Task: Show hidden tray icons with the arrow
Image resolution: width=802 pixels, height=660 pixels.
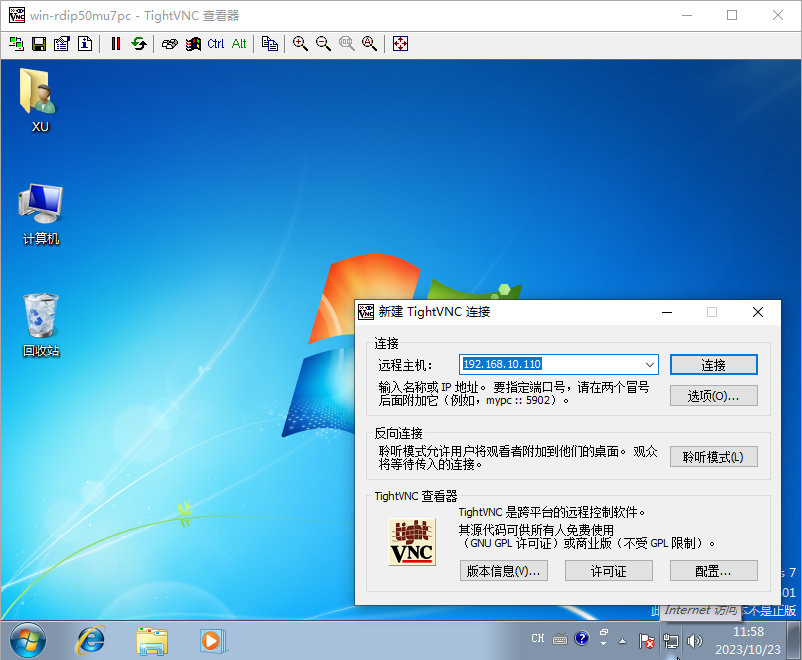Action: [622, 641]
